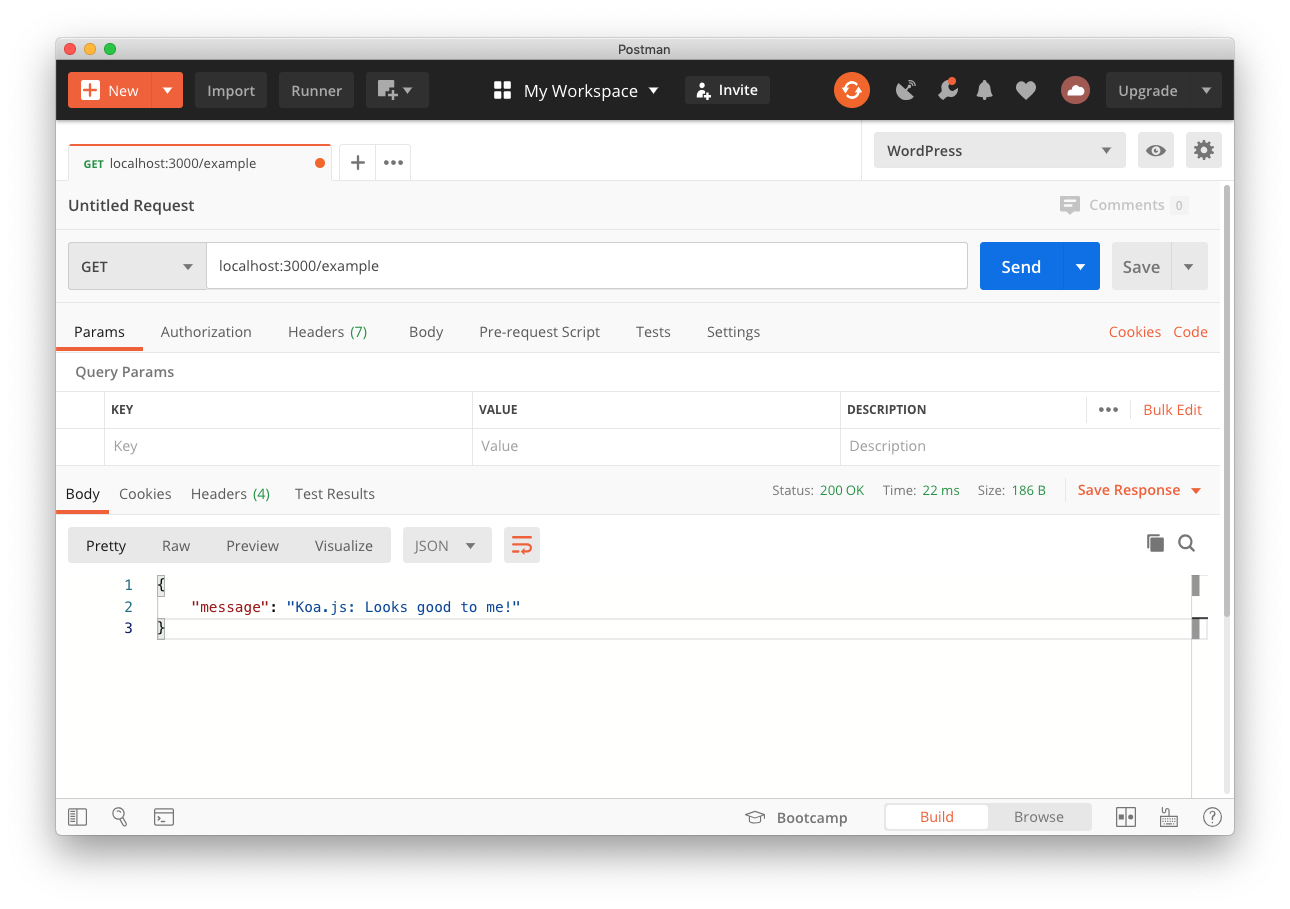Open the wrench settings icon
This screenshot has width=1290, height=909.
(x=947, y=90)
